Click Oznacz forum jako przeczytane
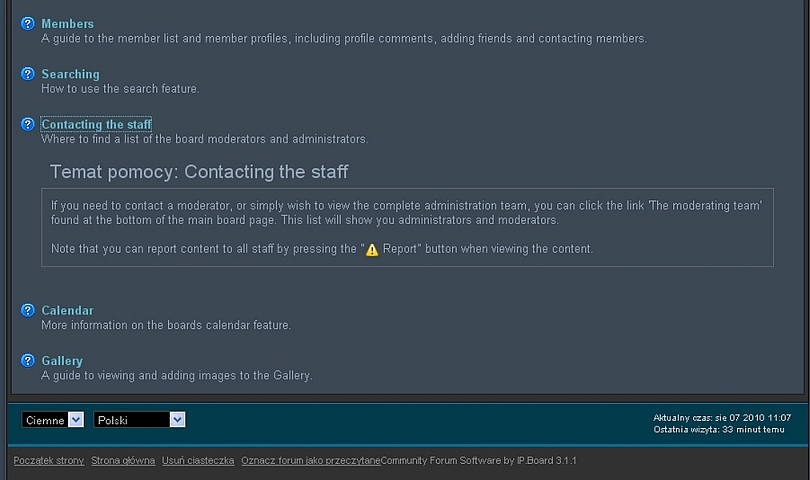Viewport: 810px width, 480px height. coord(311,461)
